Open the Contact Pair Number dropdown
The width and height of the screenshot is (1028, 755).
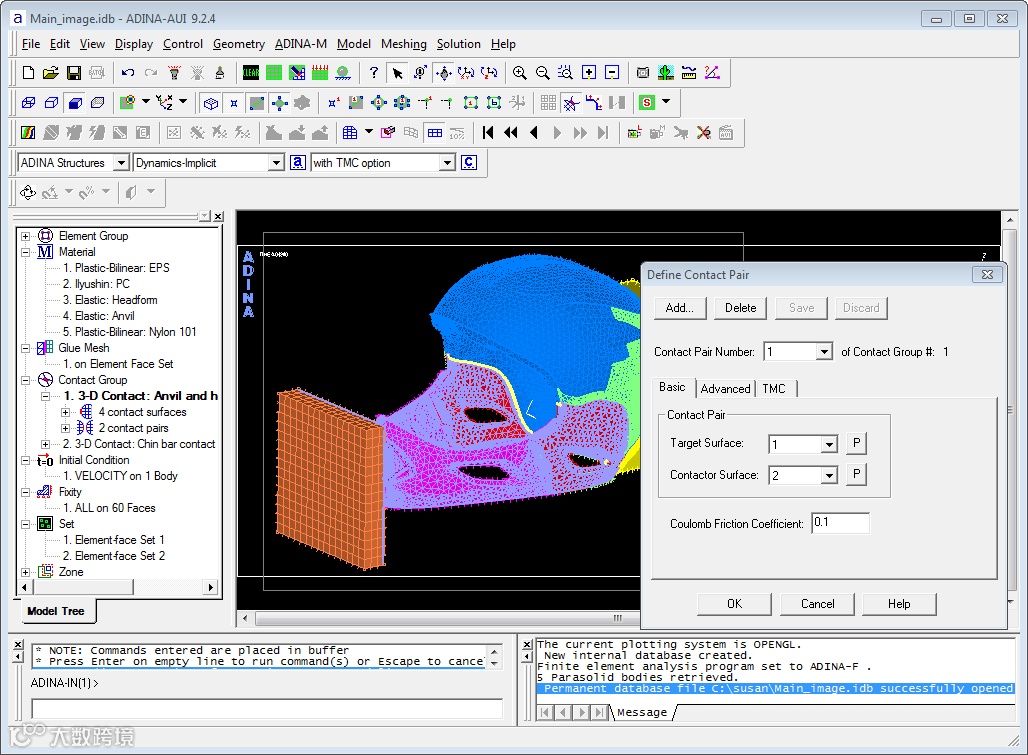click(824, 352)
